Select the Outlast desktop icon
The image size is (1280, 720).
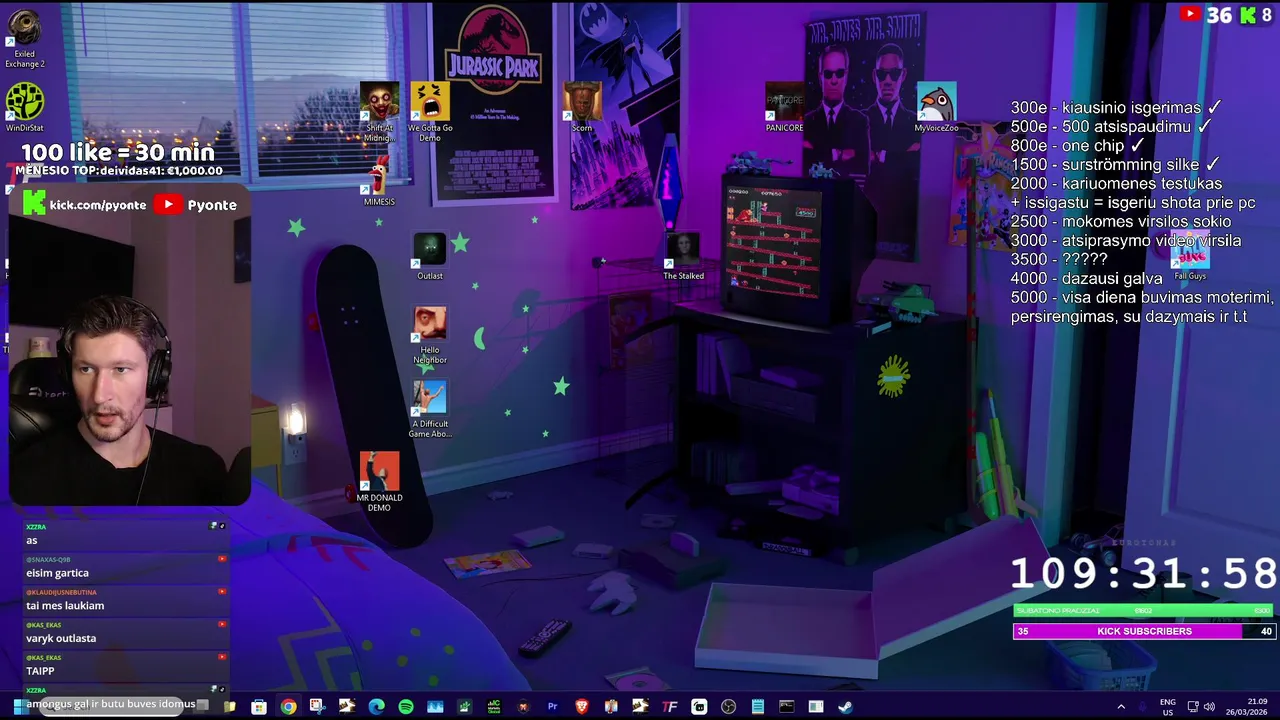pos(430,257)
